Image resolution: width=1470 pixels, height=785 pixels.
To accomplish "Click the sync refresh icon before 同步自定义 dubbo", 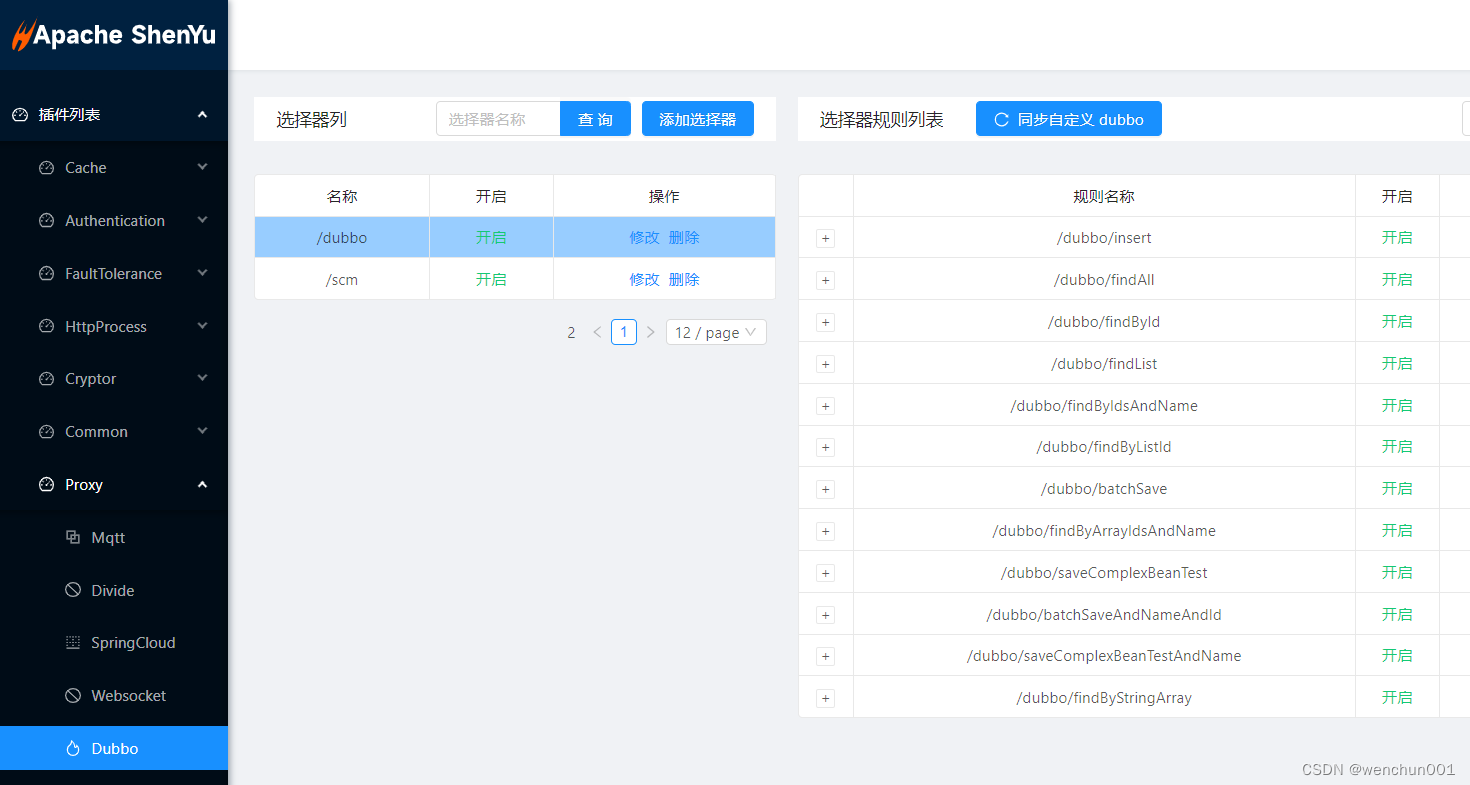I will pos(1001,119).
